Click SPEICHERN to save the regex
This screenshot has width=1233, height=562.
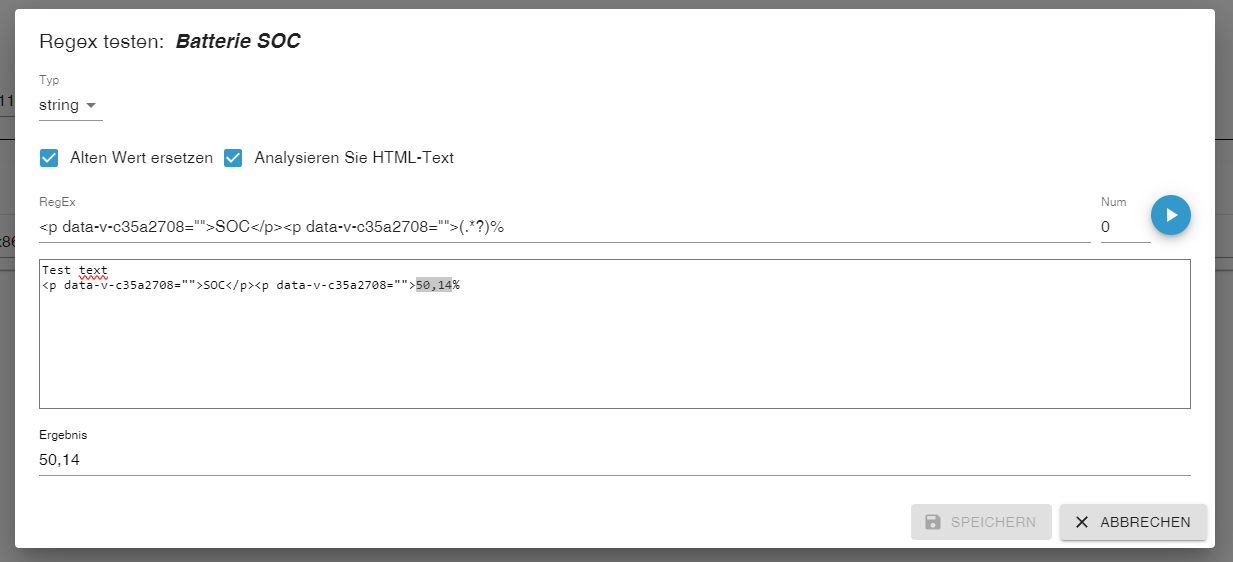(x=981, y=522)
